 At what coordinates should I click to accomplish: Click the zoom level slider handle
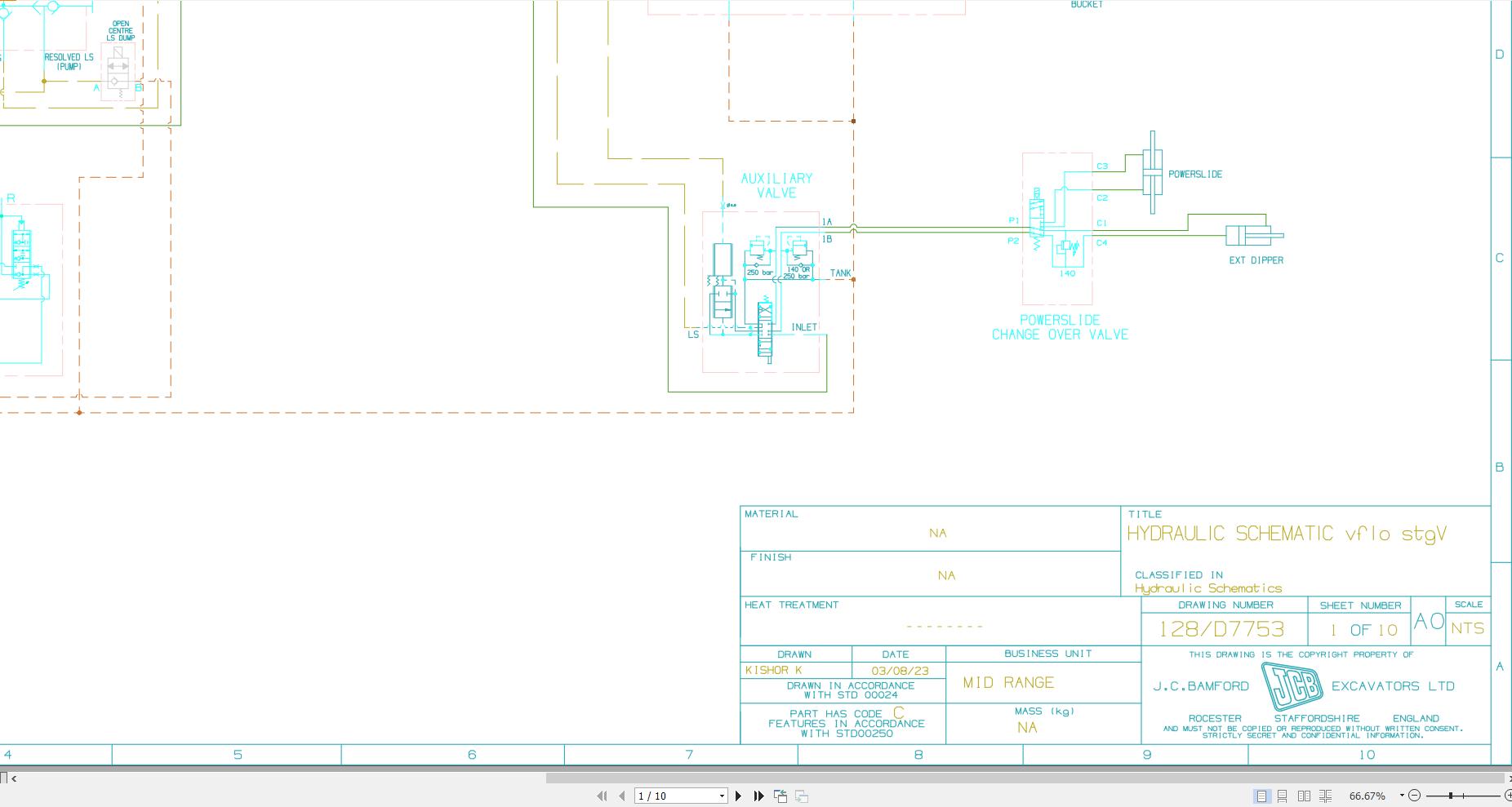tap(1451, 796)
